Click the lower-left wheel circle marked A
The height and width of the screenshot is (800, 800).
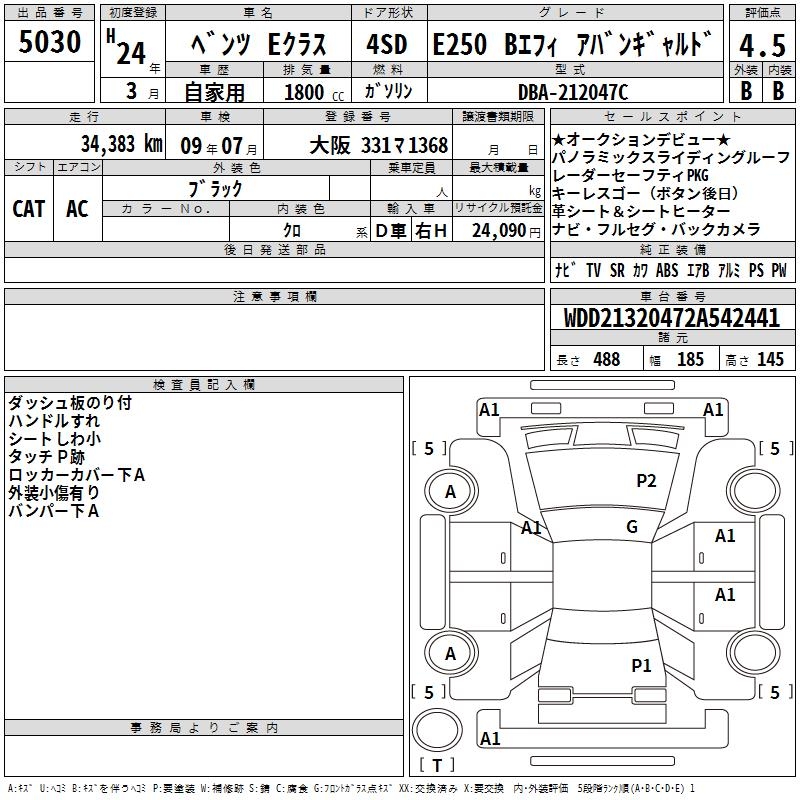click(x=451, y=653)
